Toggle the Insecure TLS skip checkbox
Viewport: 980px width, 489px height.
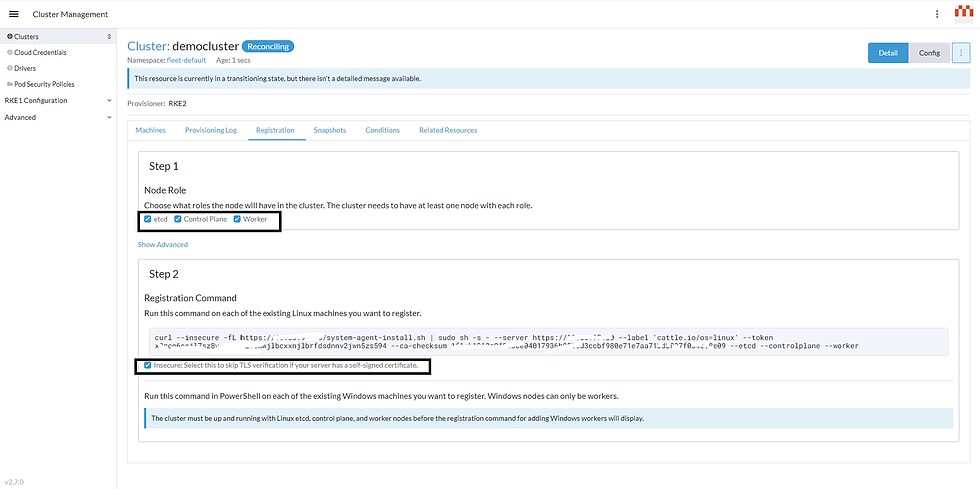pyautogui.click(x=148, y=365)
